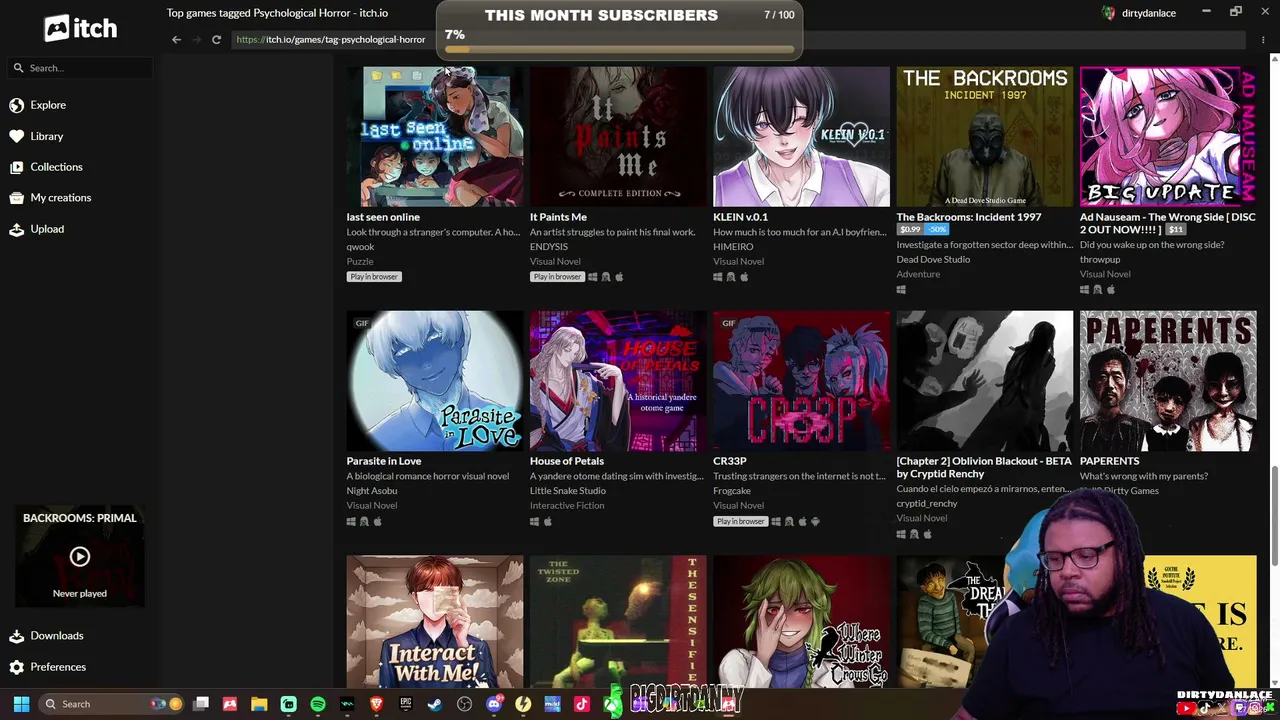Image resolution: width=1280 pixels, height=720 pixels.
Task: Click the My creations rocket icon
Action: click(17, 198)
